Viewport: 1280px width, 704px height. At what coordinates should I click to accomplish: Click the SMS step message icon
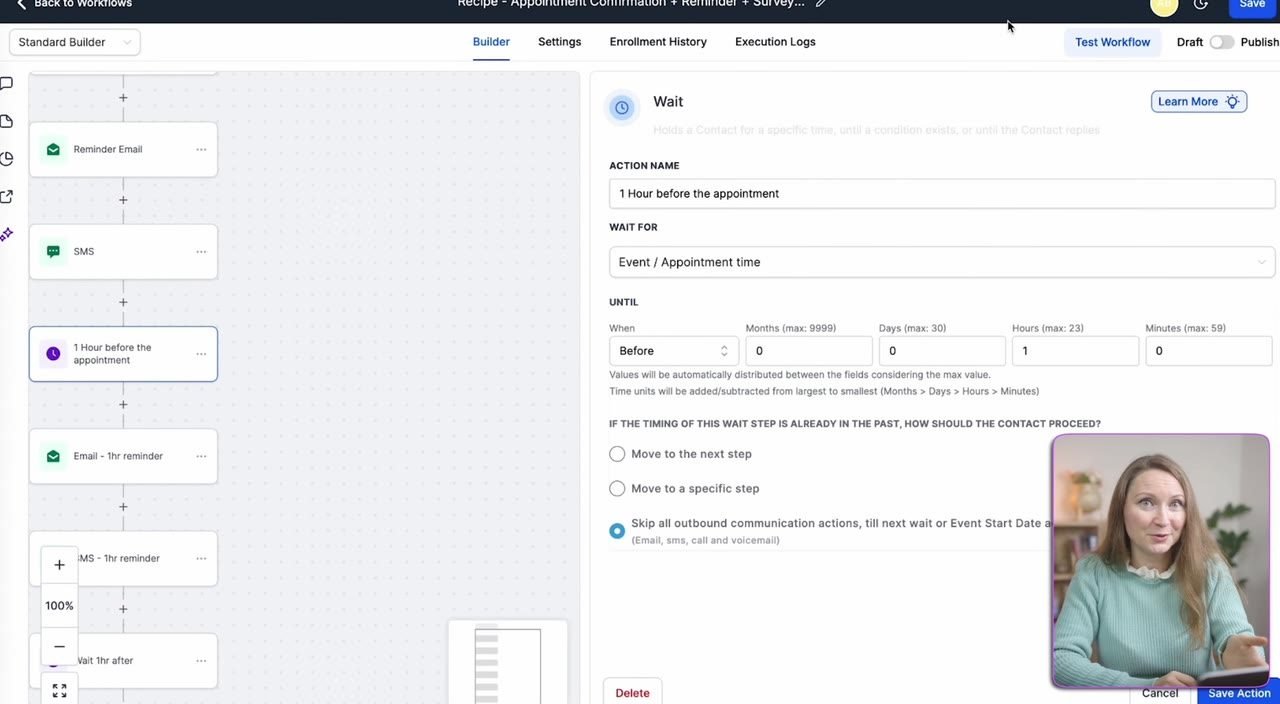tap(53, 252)
